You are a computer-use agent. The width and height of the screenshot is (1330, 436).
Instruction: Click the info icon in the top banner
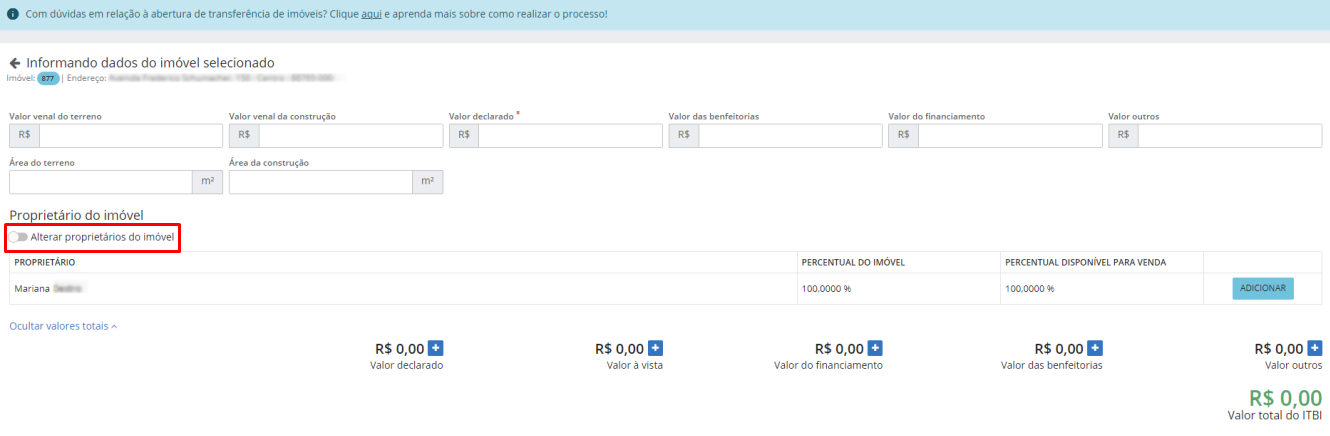(13, 15)
